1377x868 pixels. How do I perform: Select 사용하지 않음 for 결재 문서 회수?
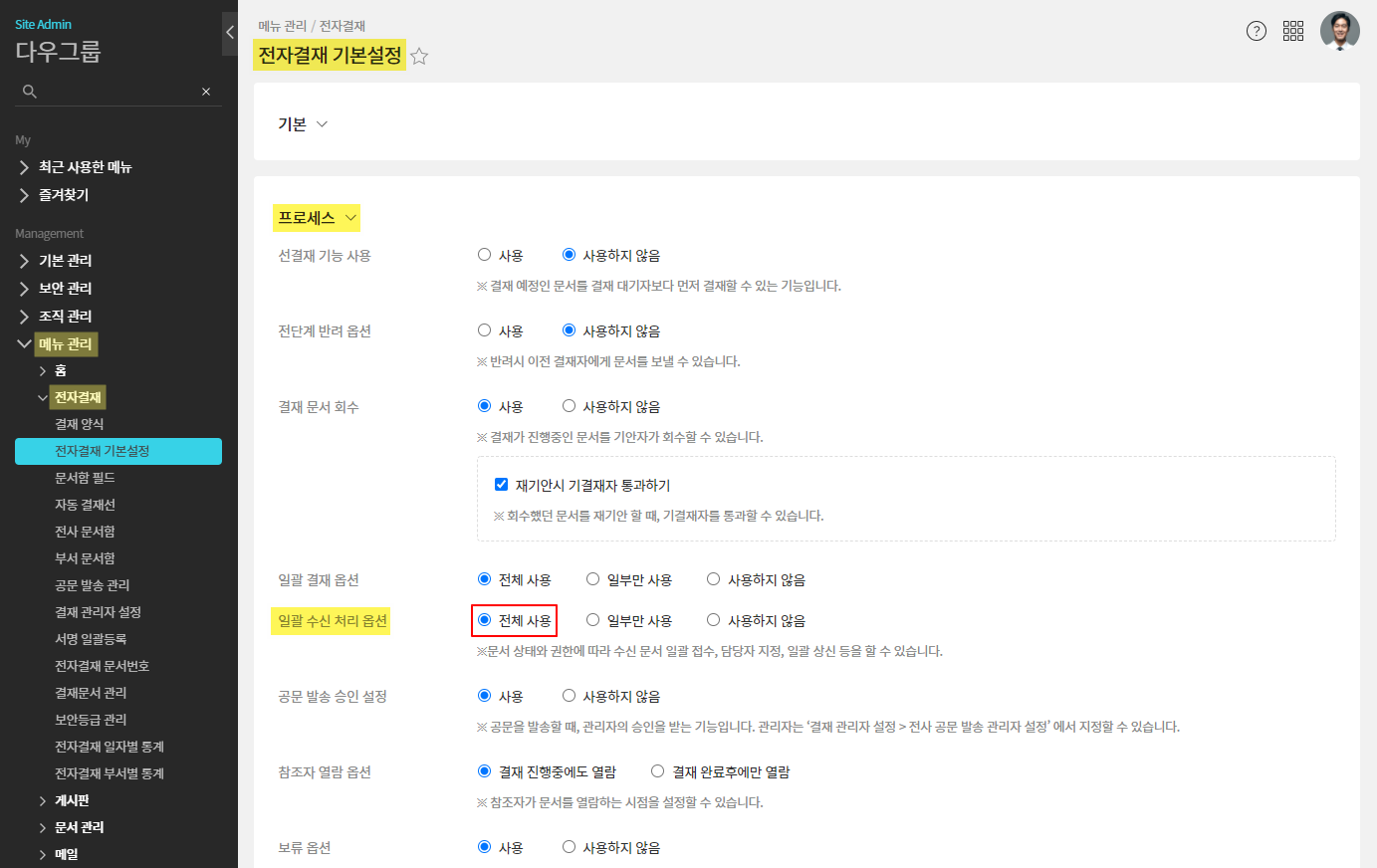(570, 406)
